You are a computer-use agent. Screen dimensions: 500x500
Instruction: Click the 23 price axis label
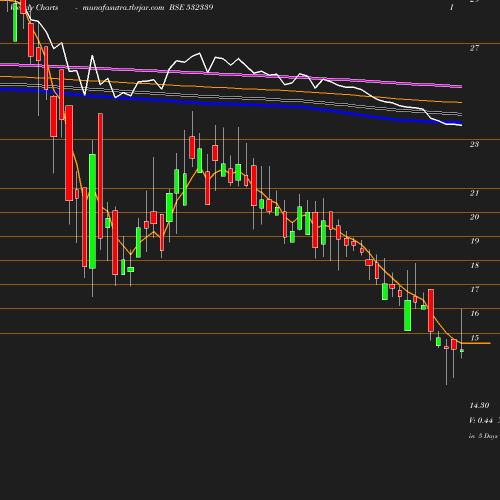pyautogui.click(x=474, y=144)
